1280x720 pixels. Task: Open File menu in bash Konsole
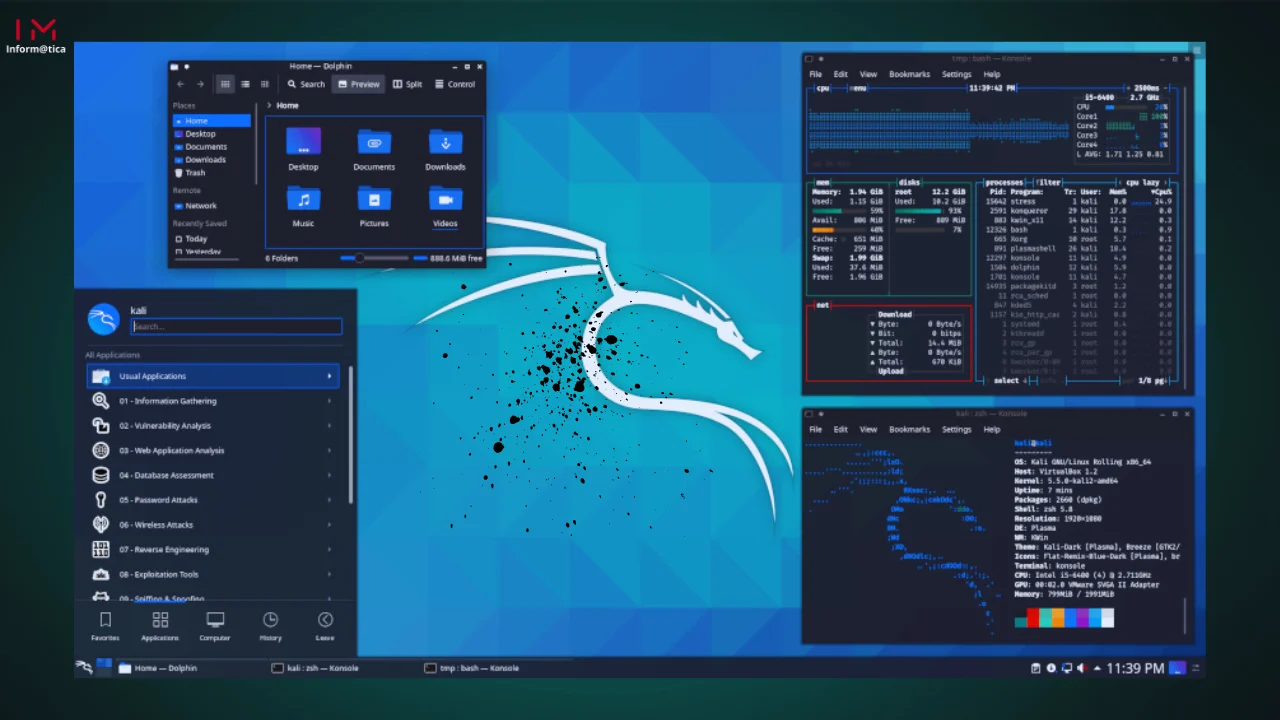(816, 74)
